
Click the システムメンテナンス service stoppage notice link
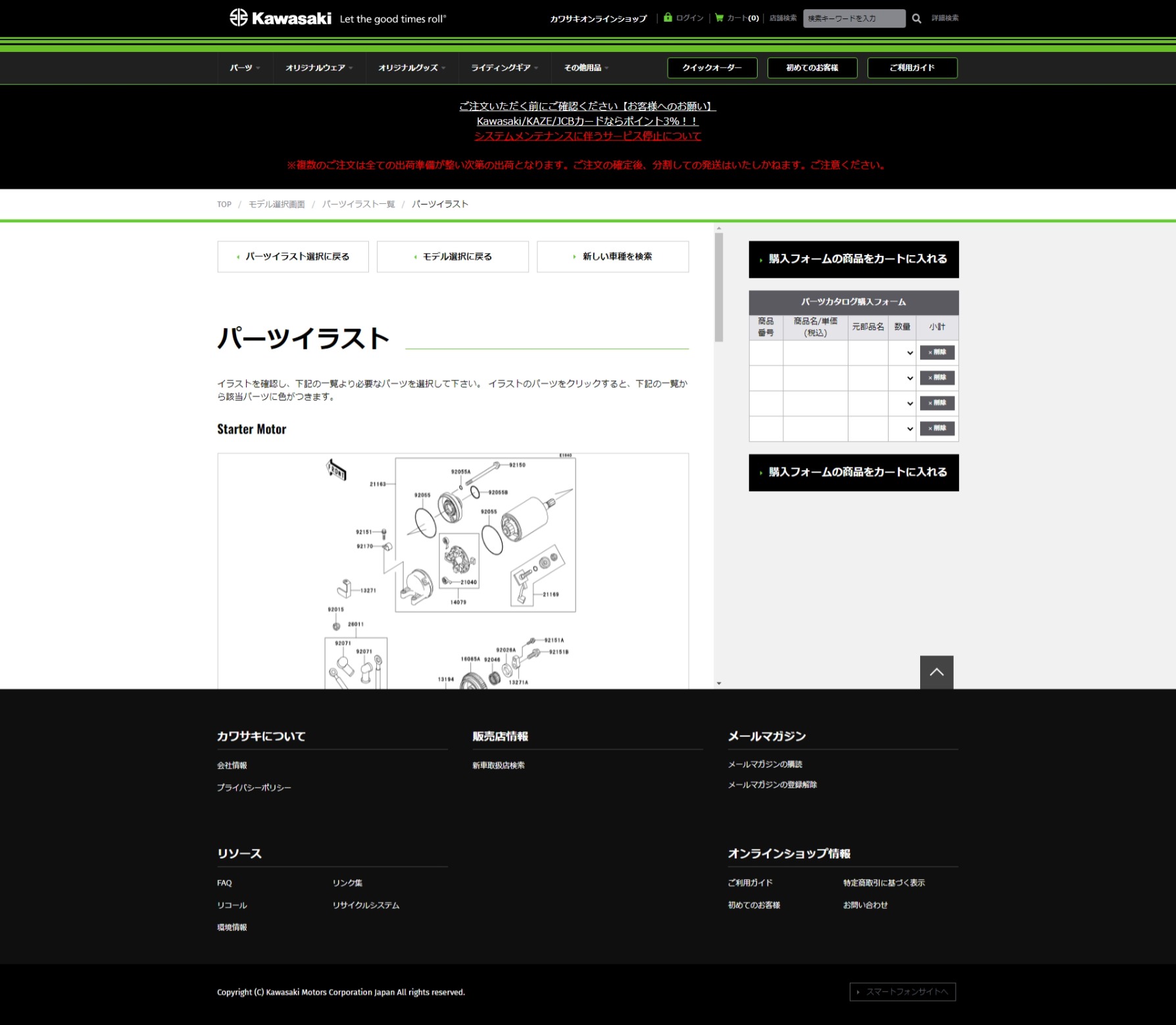[x=587, y=135]
